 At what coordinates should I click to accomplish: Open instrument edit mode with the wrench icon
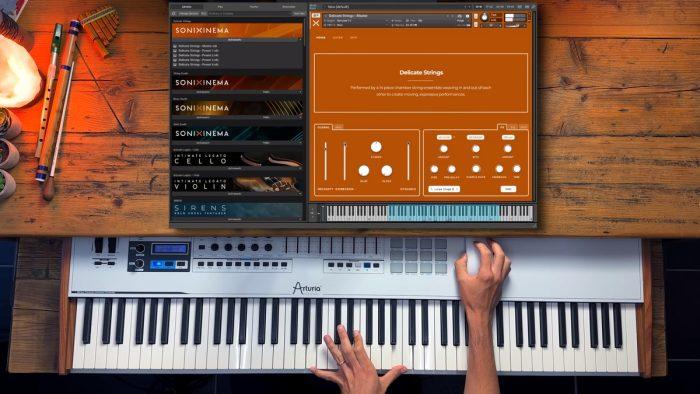pyautogui.click(x=316, y=16)
